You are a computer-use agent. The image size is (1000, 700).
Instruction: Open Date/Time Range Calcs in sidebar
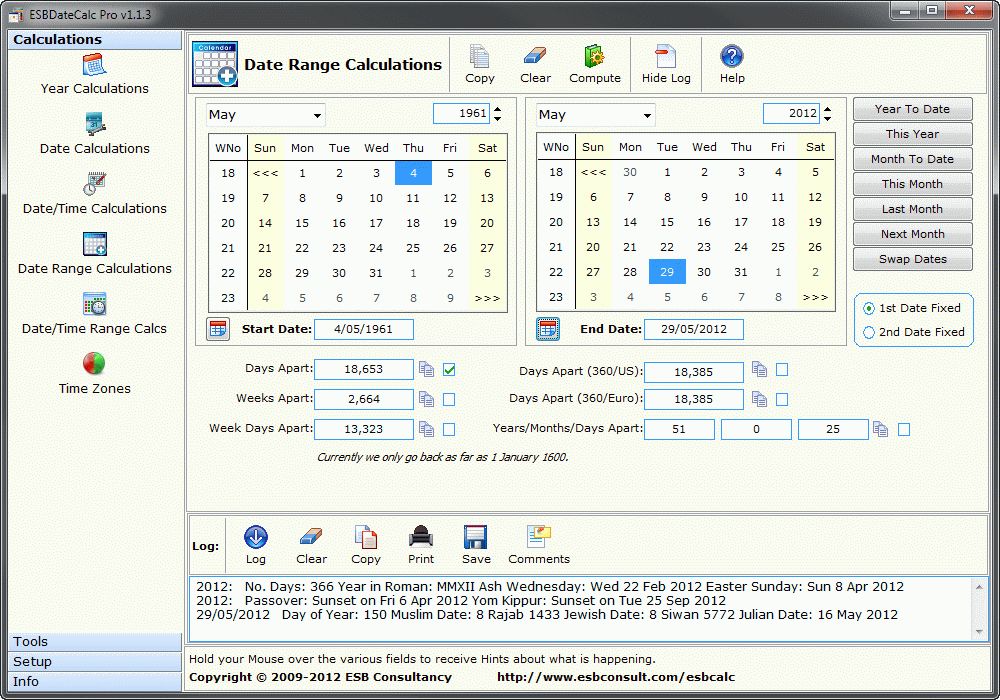click(94, 314)
